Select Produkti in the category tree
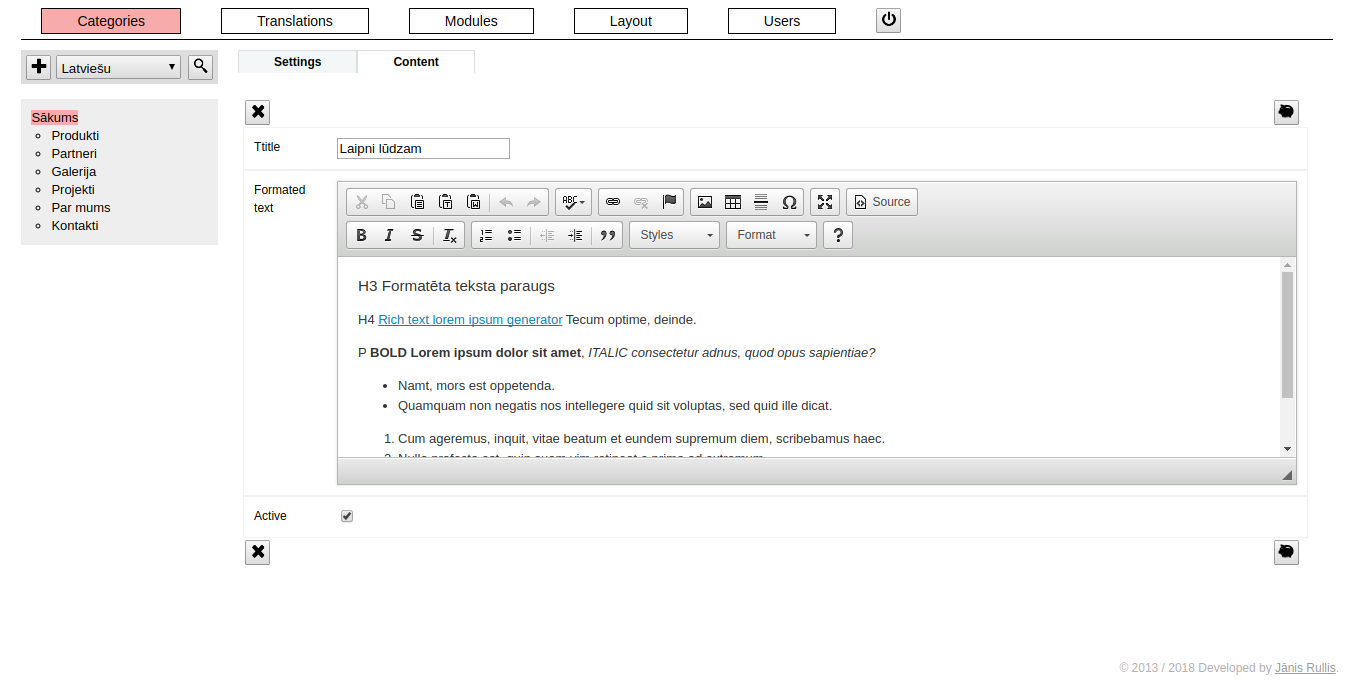 [x=75, y=136]
